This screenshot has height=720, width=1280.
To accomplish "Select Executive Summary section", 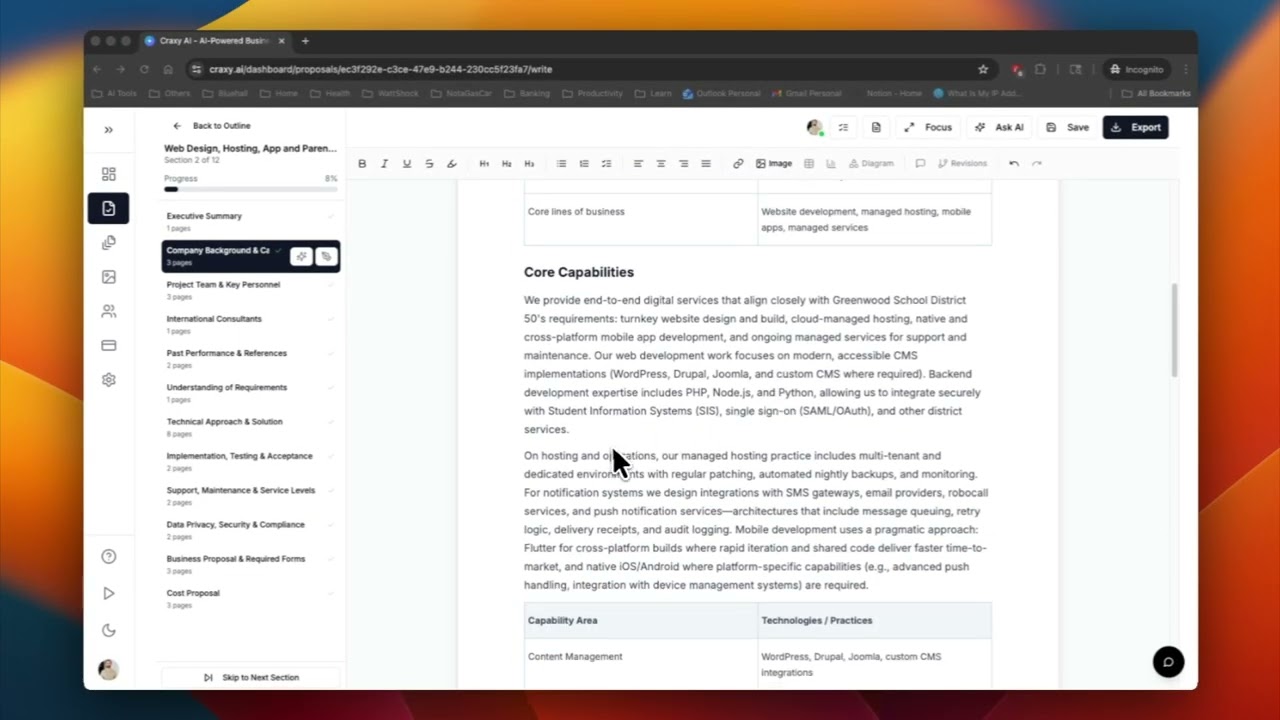I will click(x=250, y=221).
